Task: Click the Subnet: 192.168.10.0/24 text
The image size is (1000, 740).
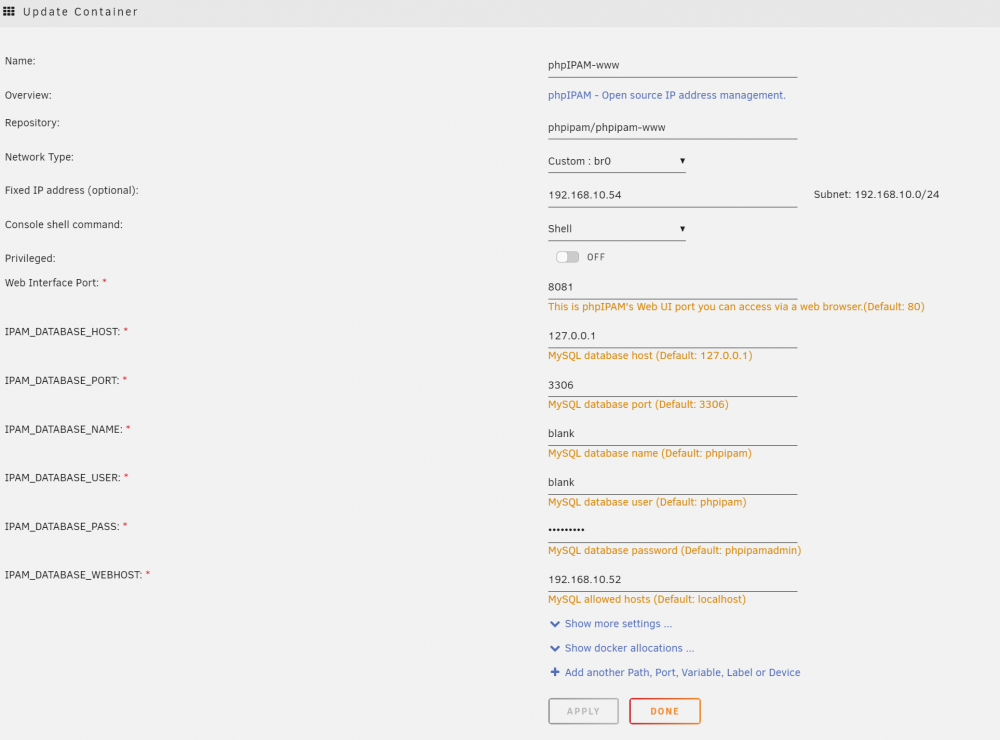Action: coord(876,195)
